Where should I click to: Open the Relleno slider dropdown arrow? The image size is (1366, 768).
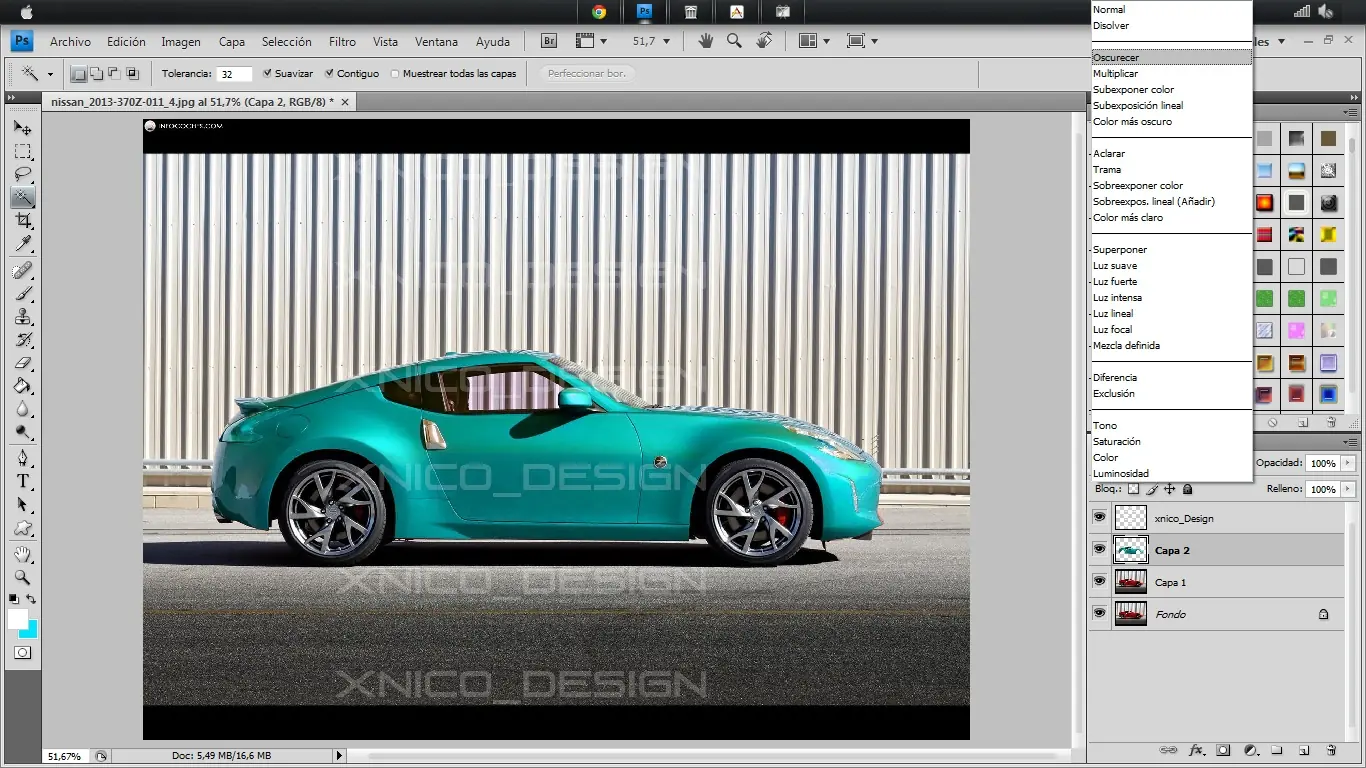pyautogui.click(x=1349, y=489)
